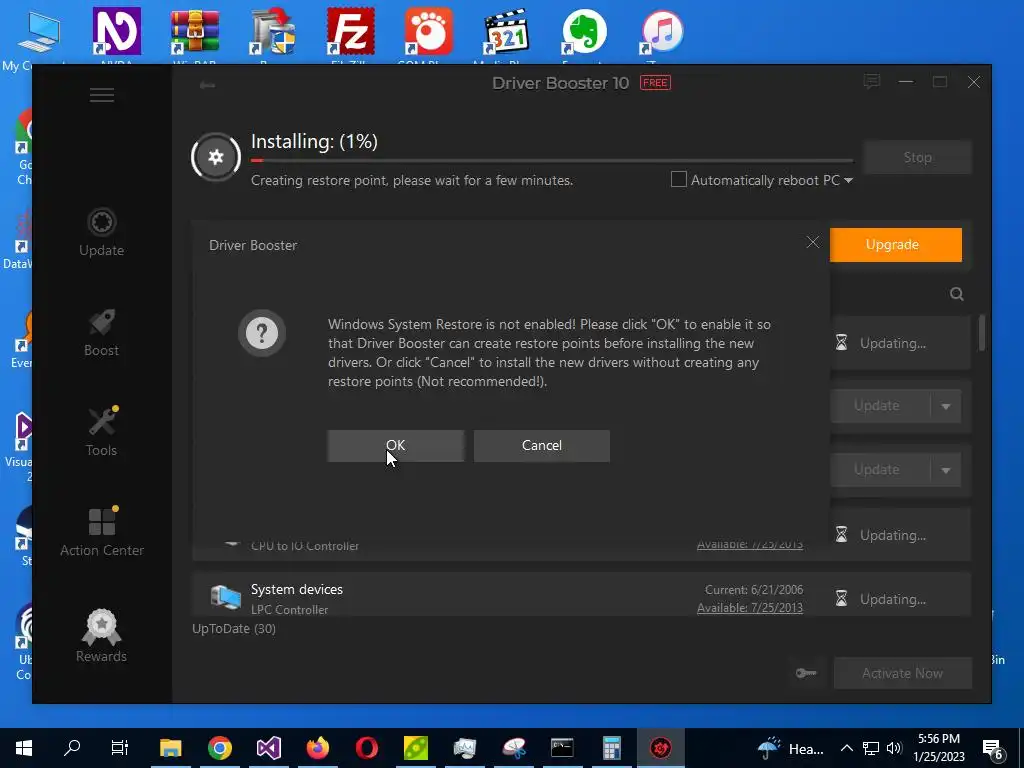Click the Installing: (1%) status text
Screen dimensions: 1024x768
314,142
